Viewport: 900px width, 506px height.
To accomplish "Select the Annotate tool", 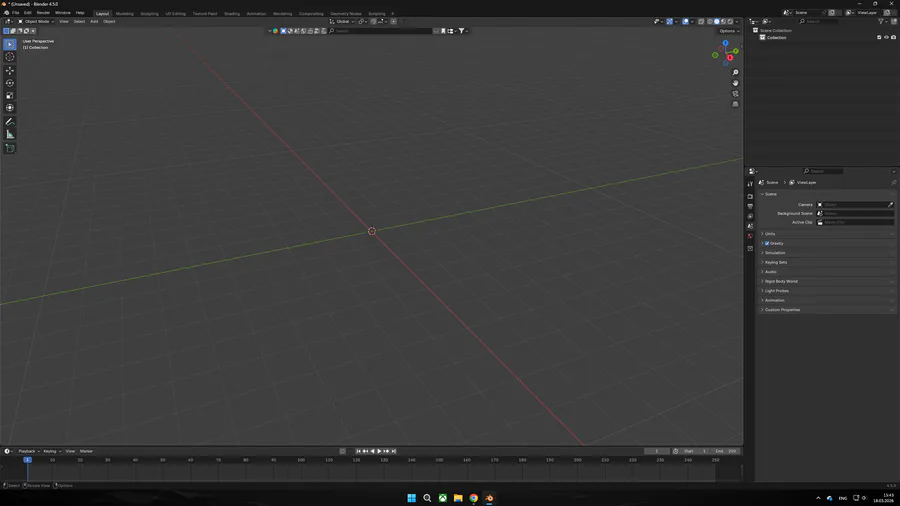I will (x=10, y=122).
